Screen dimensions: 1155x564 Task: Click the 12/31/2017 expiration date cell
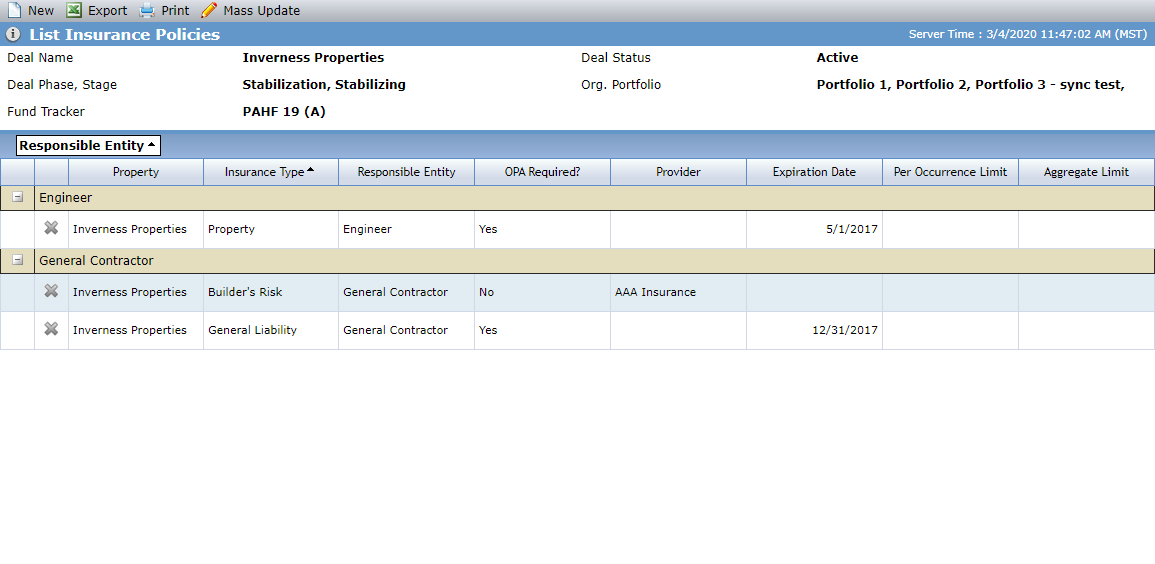[814, 331]
